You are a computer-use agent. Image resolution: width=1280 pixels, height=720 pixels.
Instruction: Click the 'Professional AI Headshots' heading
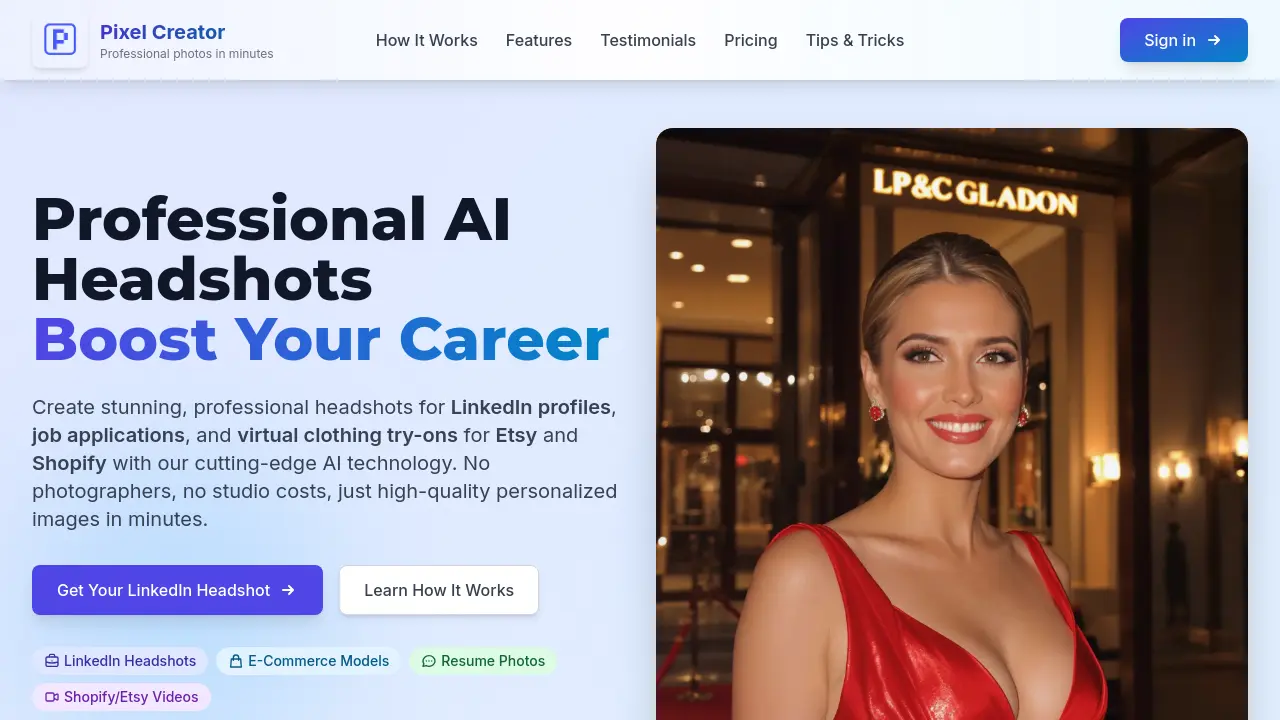272,249
